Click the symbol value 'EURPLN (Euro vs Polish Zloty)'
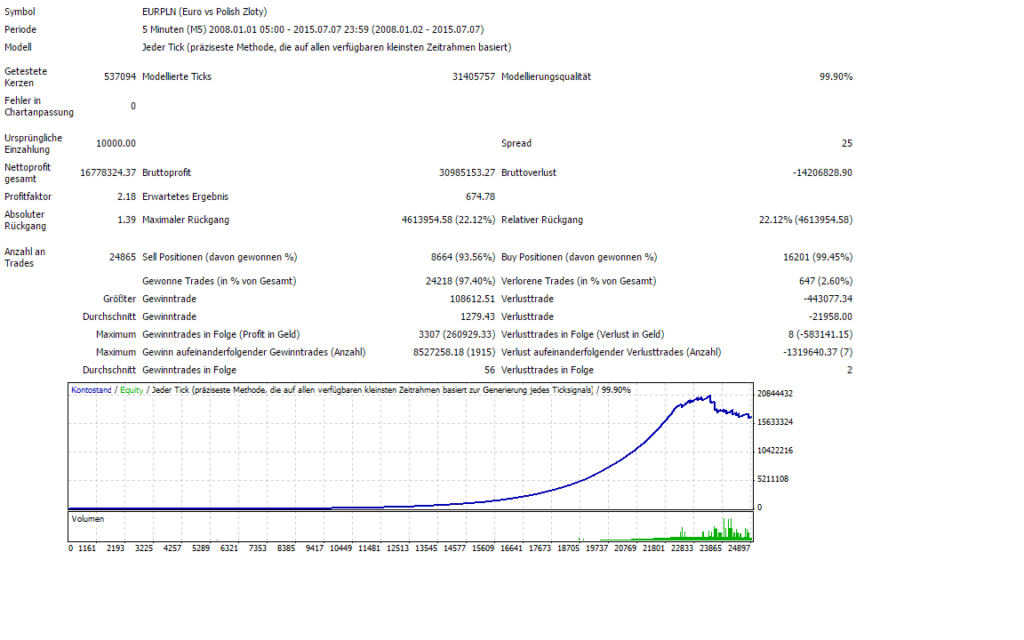 click(x=204, y=12)
